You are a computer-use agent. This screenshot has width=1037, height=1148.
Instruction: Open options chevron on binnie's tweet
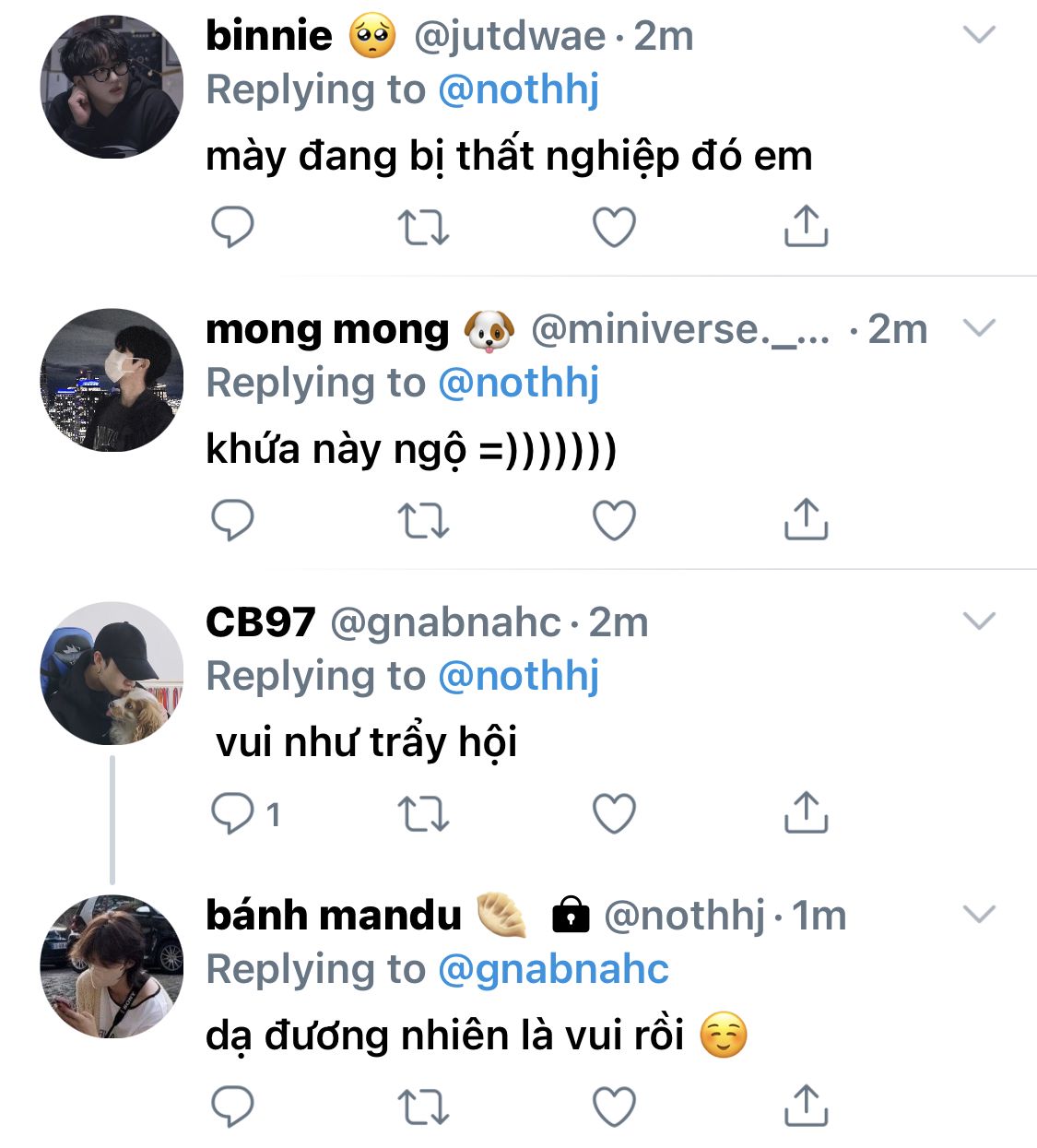point(979,35)
